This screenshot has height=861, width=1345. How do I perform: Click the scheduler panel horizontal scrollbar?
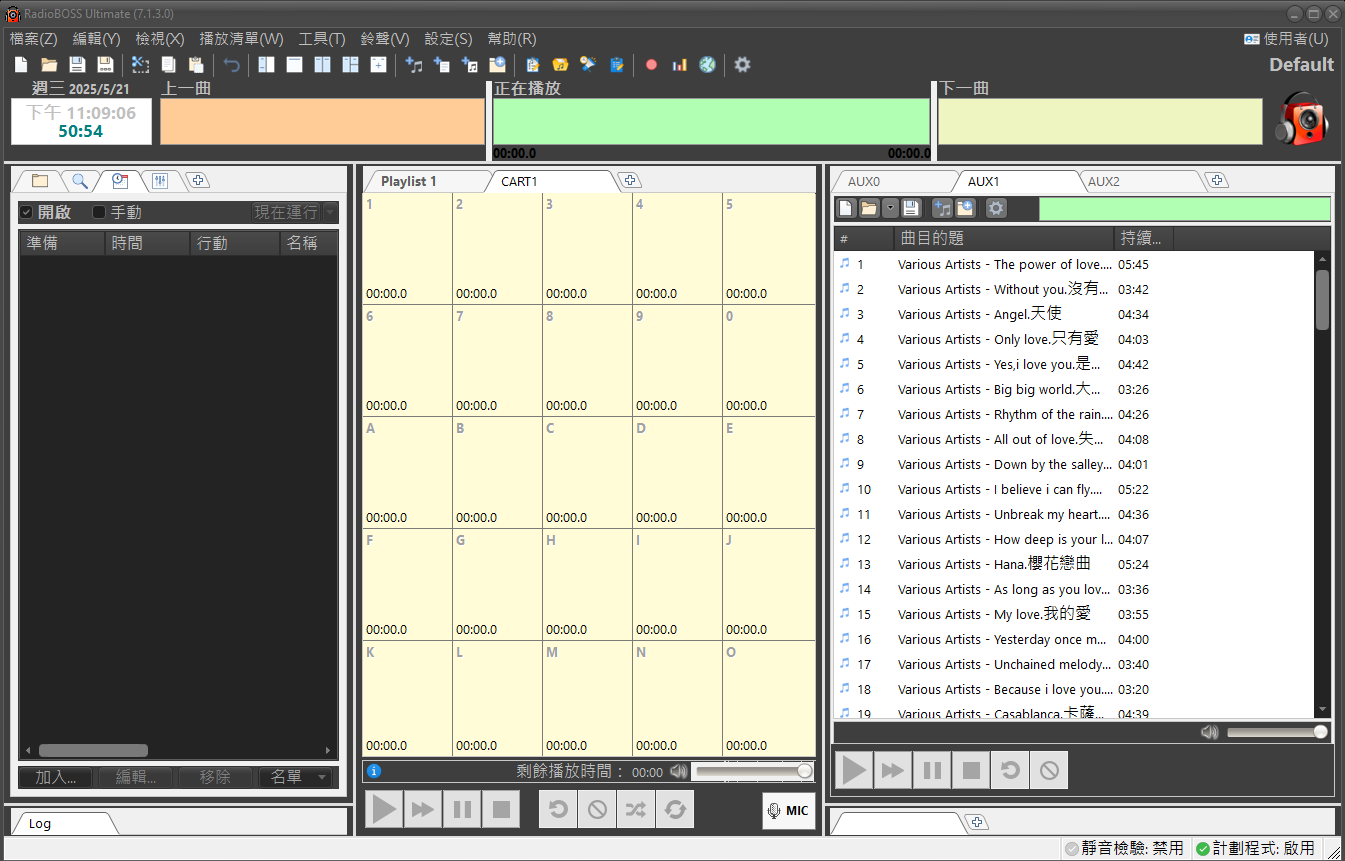pyautogui.click(x=179, y=750)
